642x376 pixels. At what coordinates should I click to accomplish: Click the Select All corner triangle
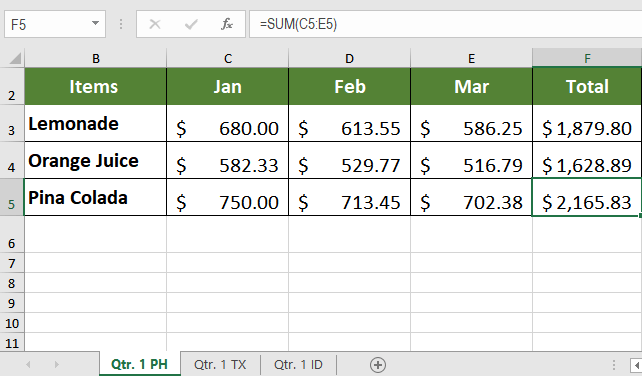pos(15,58)
